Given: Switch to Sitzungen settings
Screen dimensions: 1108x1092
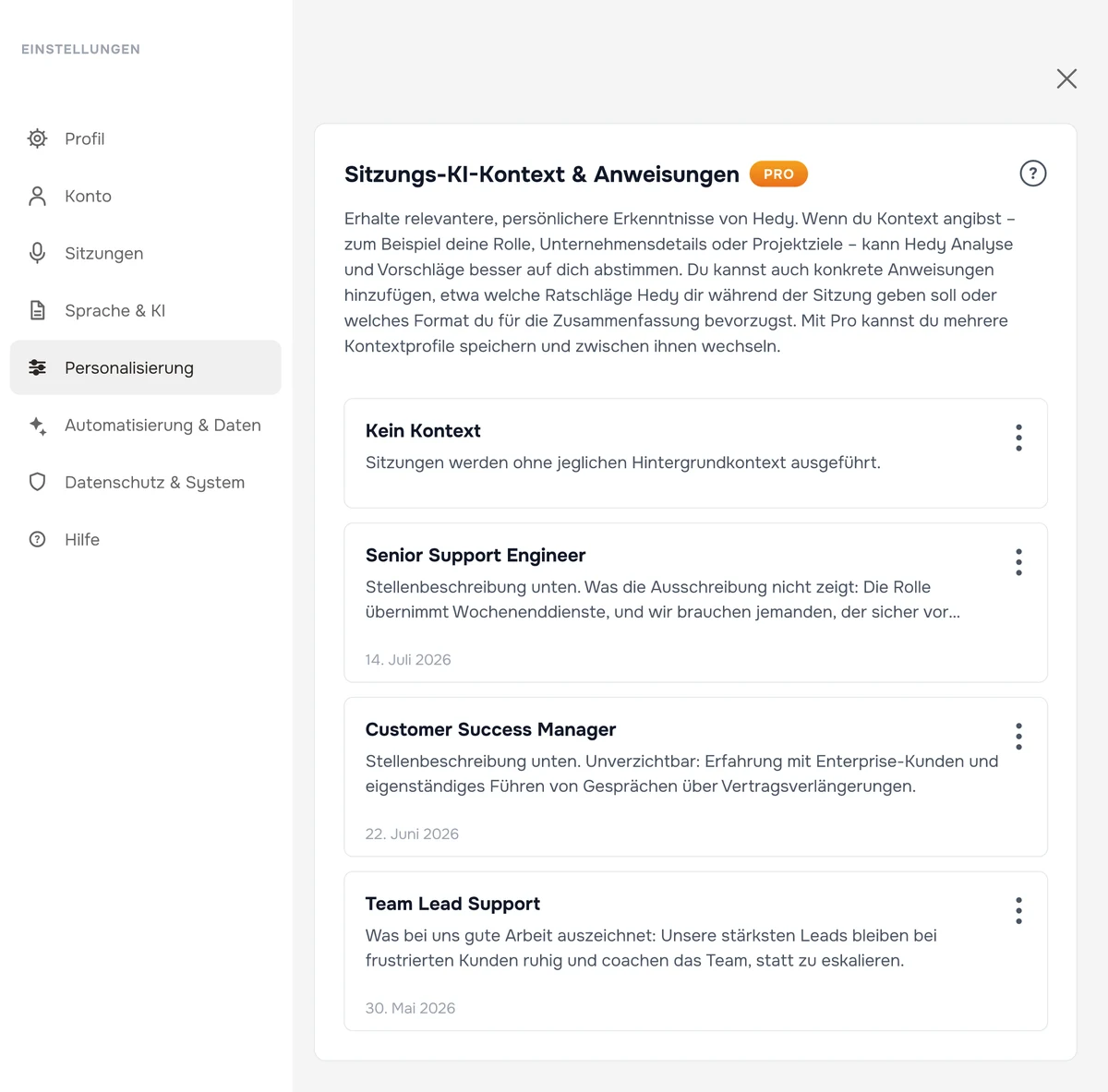Looking at the screenshot, I should click(x=145, y=253).
